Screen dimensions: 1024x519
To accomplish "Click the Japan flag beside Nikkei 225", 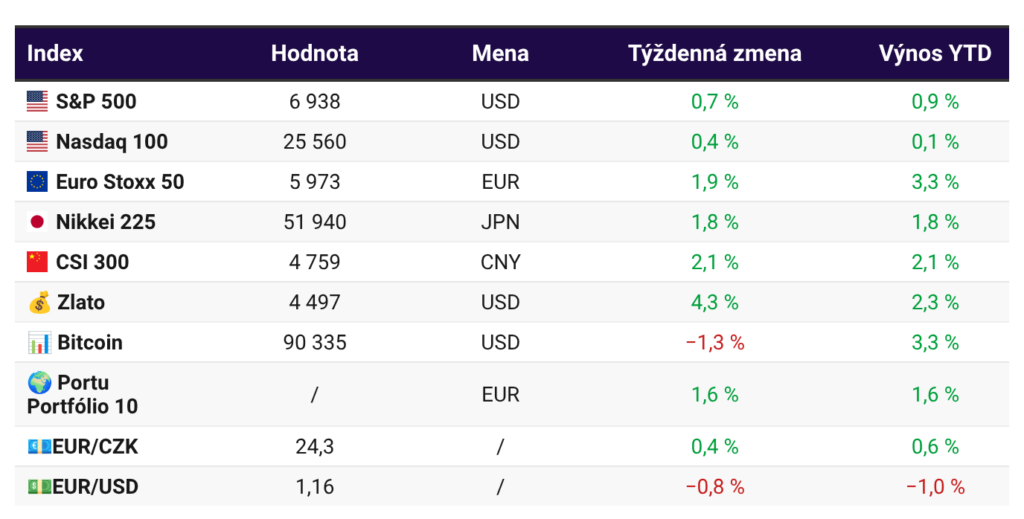I will (x=37, y=222).
